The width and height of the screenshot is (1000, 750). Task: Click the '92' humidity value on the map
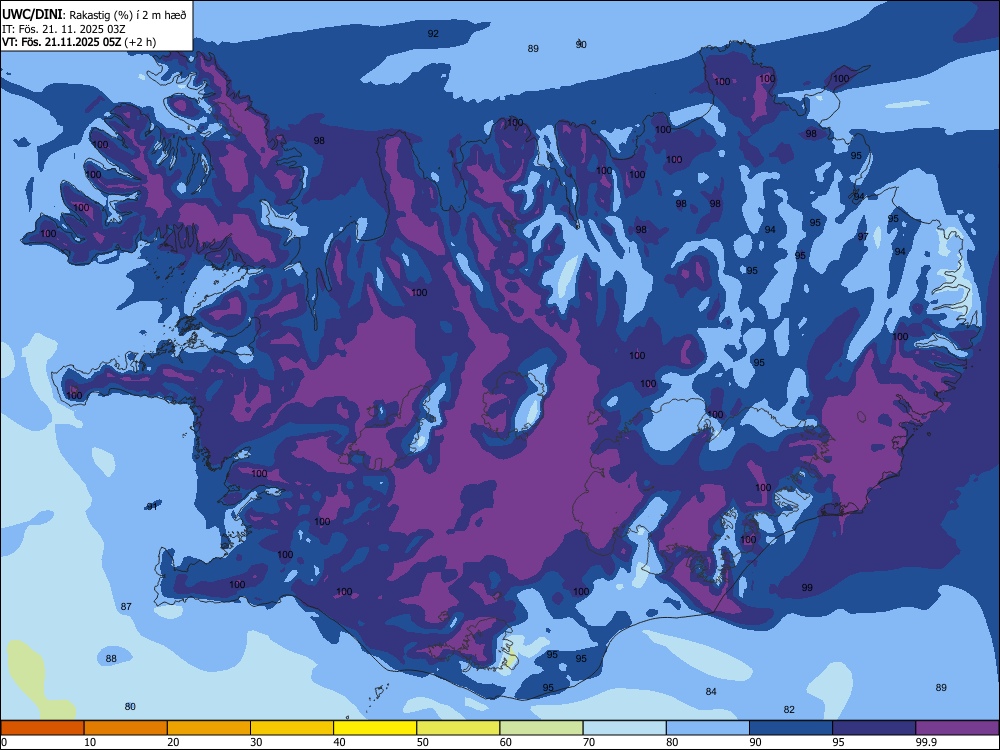coord(433,34)
